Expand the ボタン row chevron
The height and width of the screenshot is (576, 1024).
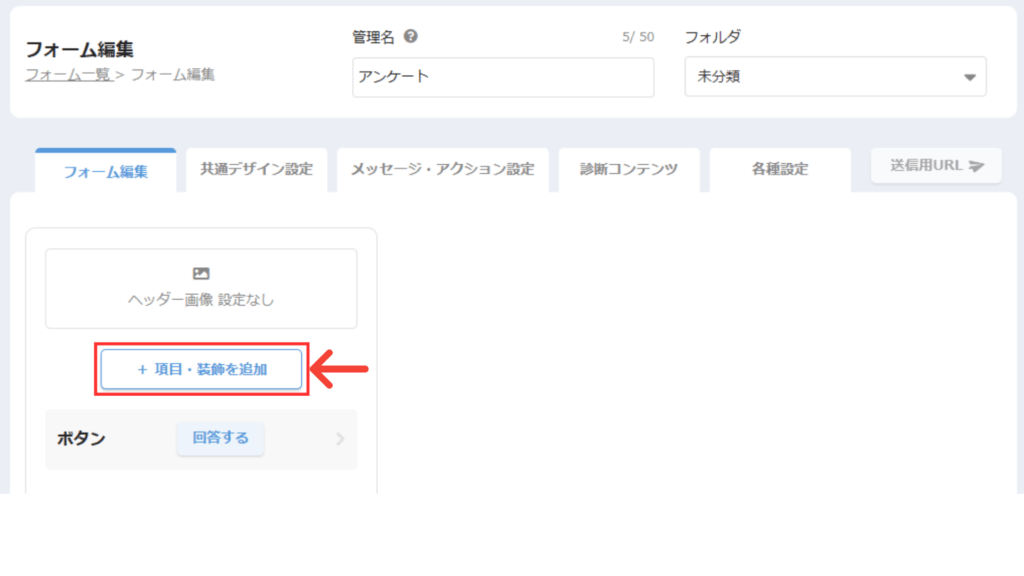point(340,439)
